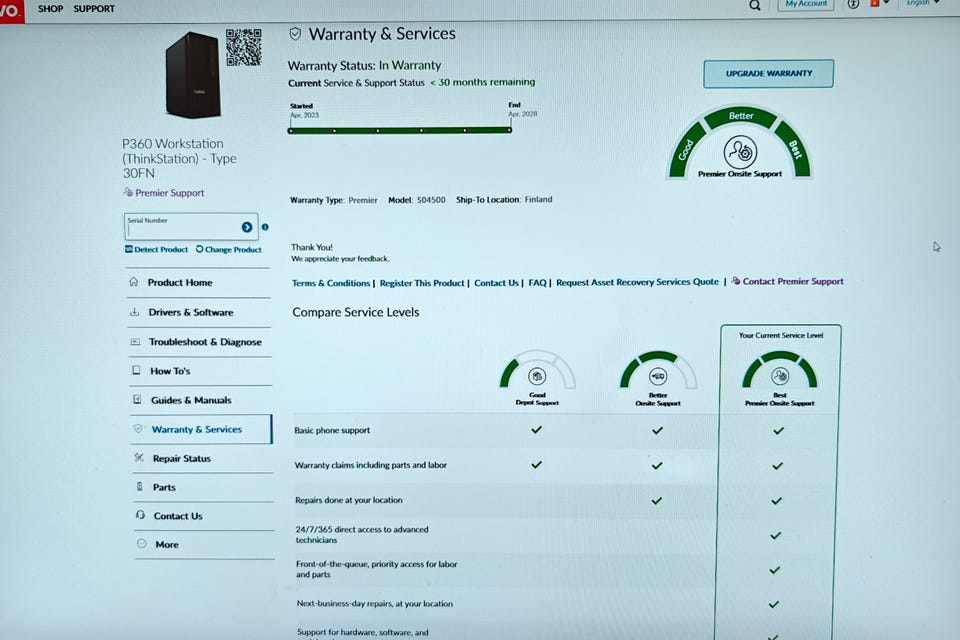Click the Warranty & Services heading shield icon
Viewport: 960px width, 640px height.
coord(295,34)
